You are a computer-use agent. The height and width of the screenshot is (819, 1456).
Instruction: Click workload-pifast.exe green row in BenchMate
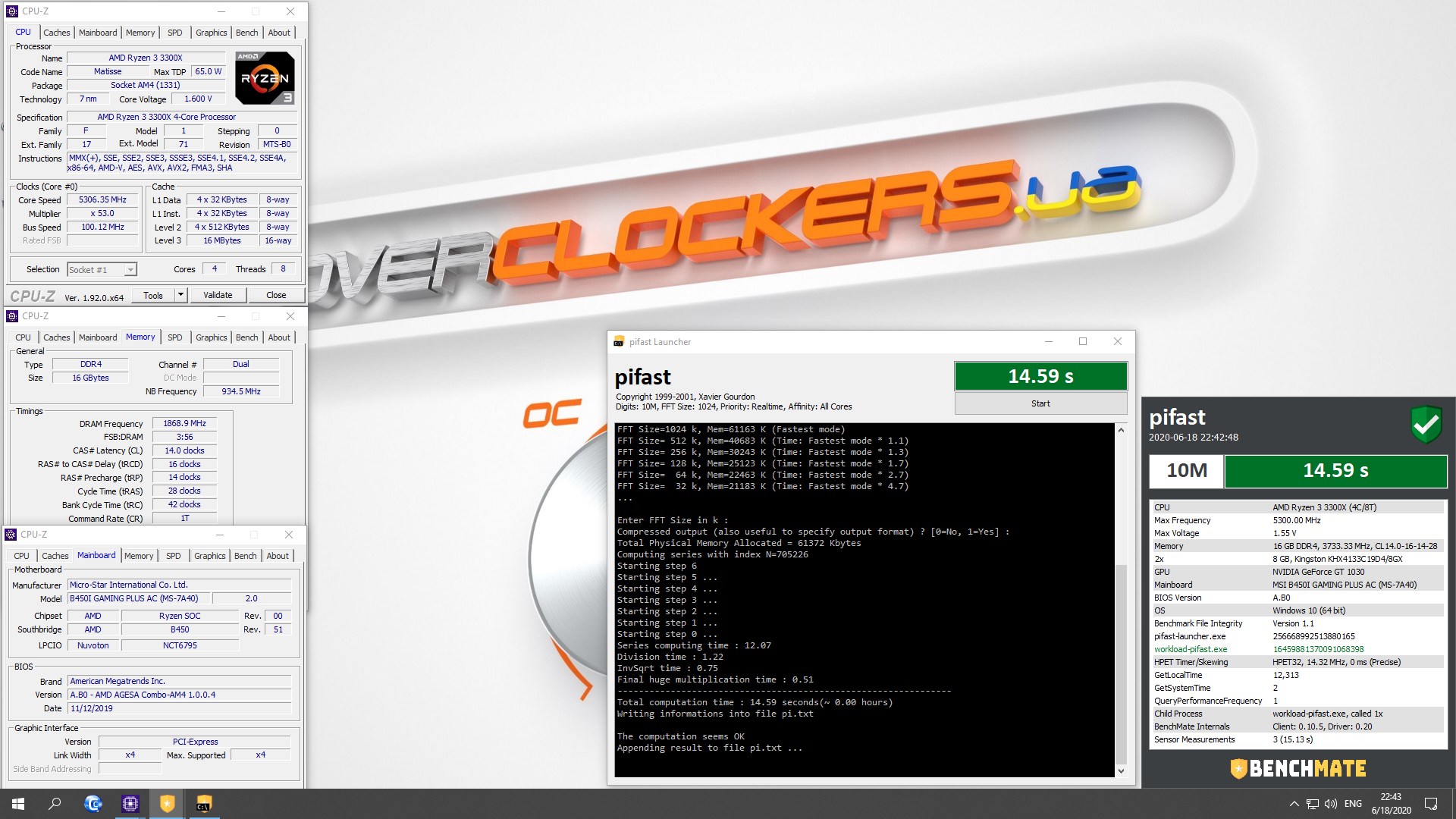click(x=1298, y=649)
